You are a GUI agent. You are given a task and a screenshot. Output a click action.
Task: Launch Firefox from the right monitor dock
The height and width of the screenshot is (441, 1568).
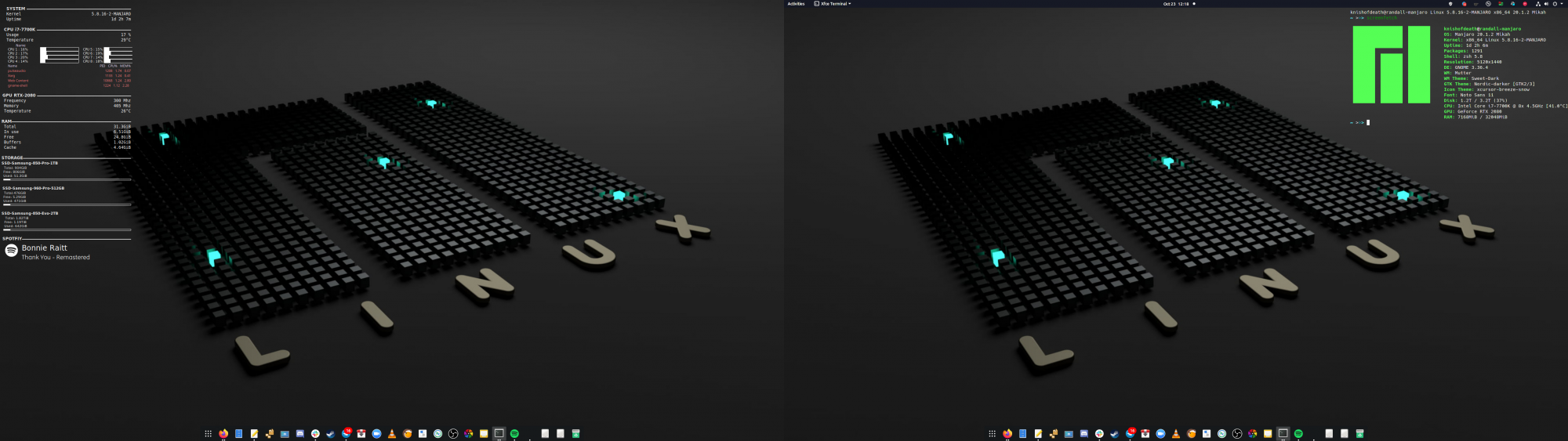1007,433
